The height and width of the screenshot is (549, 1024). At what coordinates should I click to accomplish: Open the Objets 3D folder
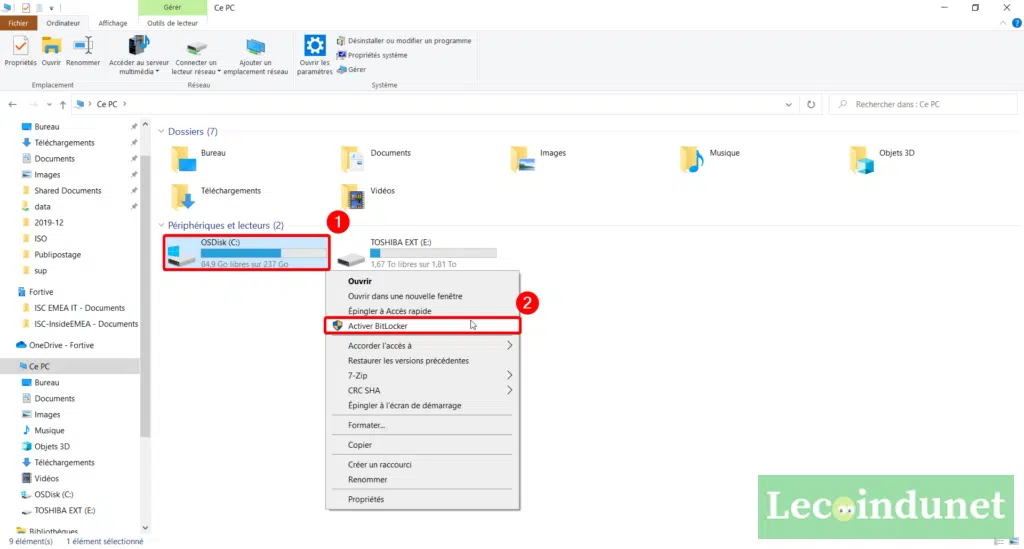pos(882,159)
